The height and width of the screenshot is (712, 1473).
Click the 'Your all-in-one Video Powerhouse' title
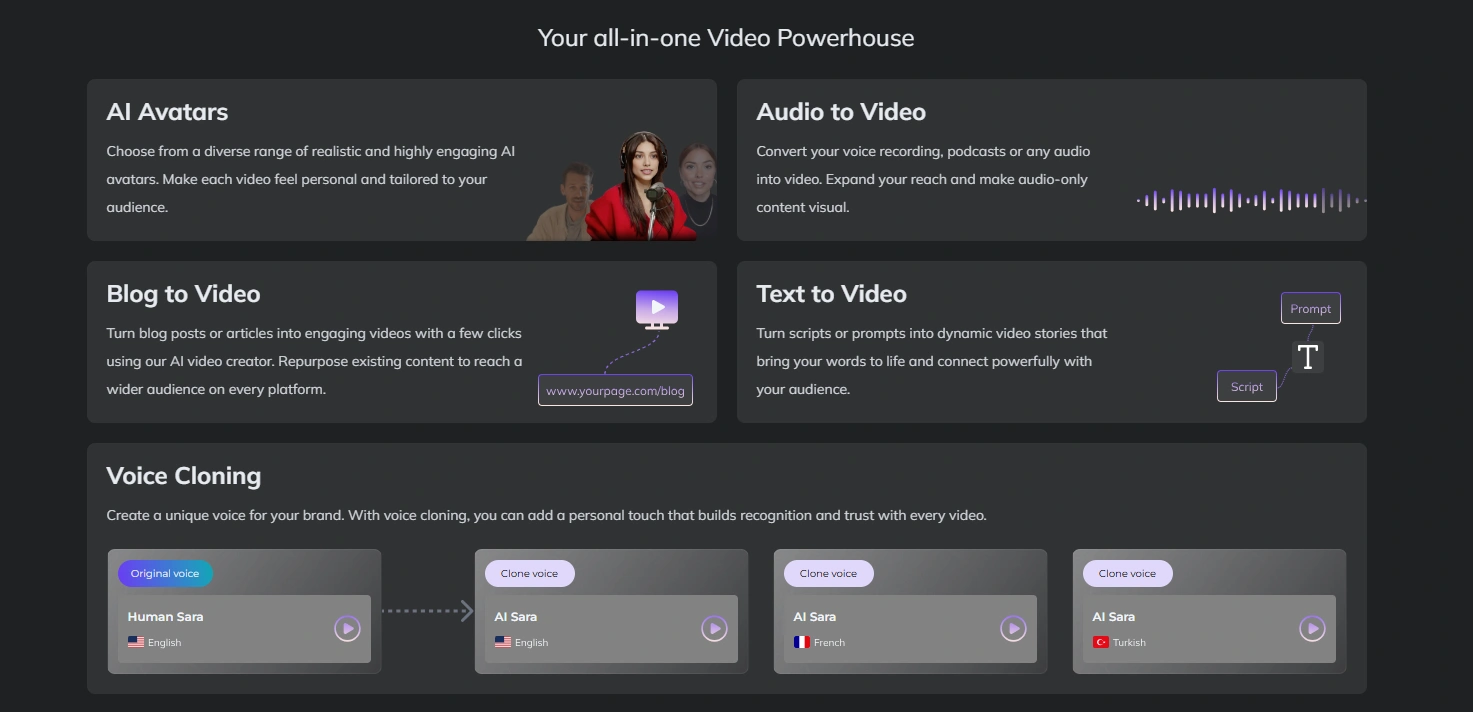[x=726, y=38]
